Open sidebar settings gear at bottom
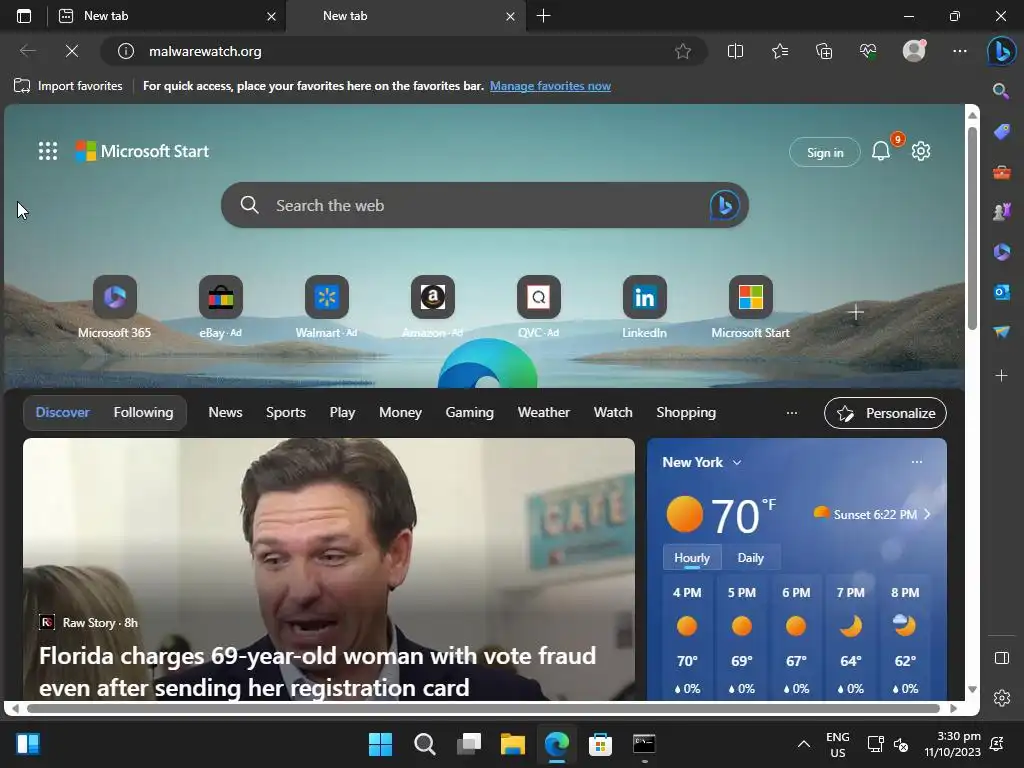1024x768 pixels. pyautogui.click(x=1001, y=697)
